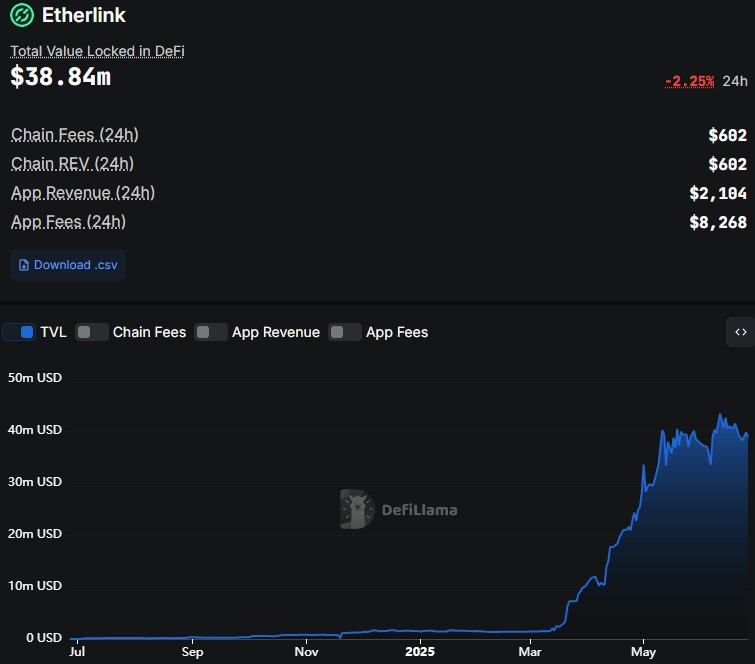Click the 0 USD axis label

[x=44, y=638]
